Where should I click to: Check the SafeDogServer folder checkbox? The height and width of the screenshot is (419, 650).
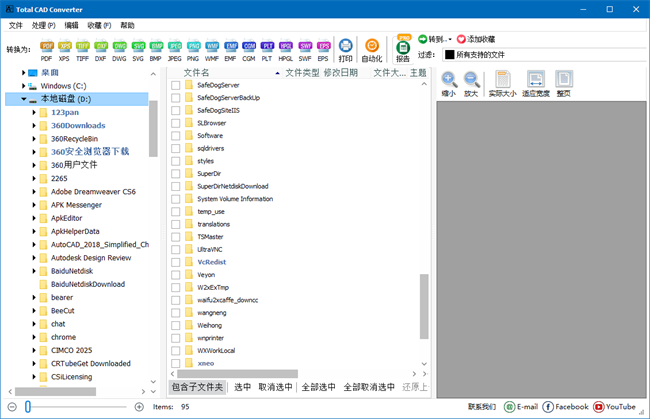[176, 85]
